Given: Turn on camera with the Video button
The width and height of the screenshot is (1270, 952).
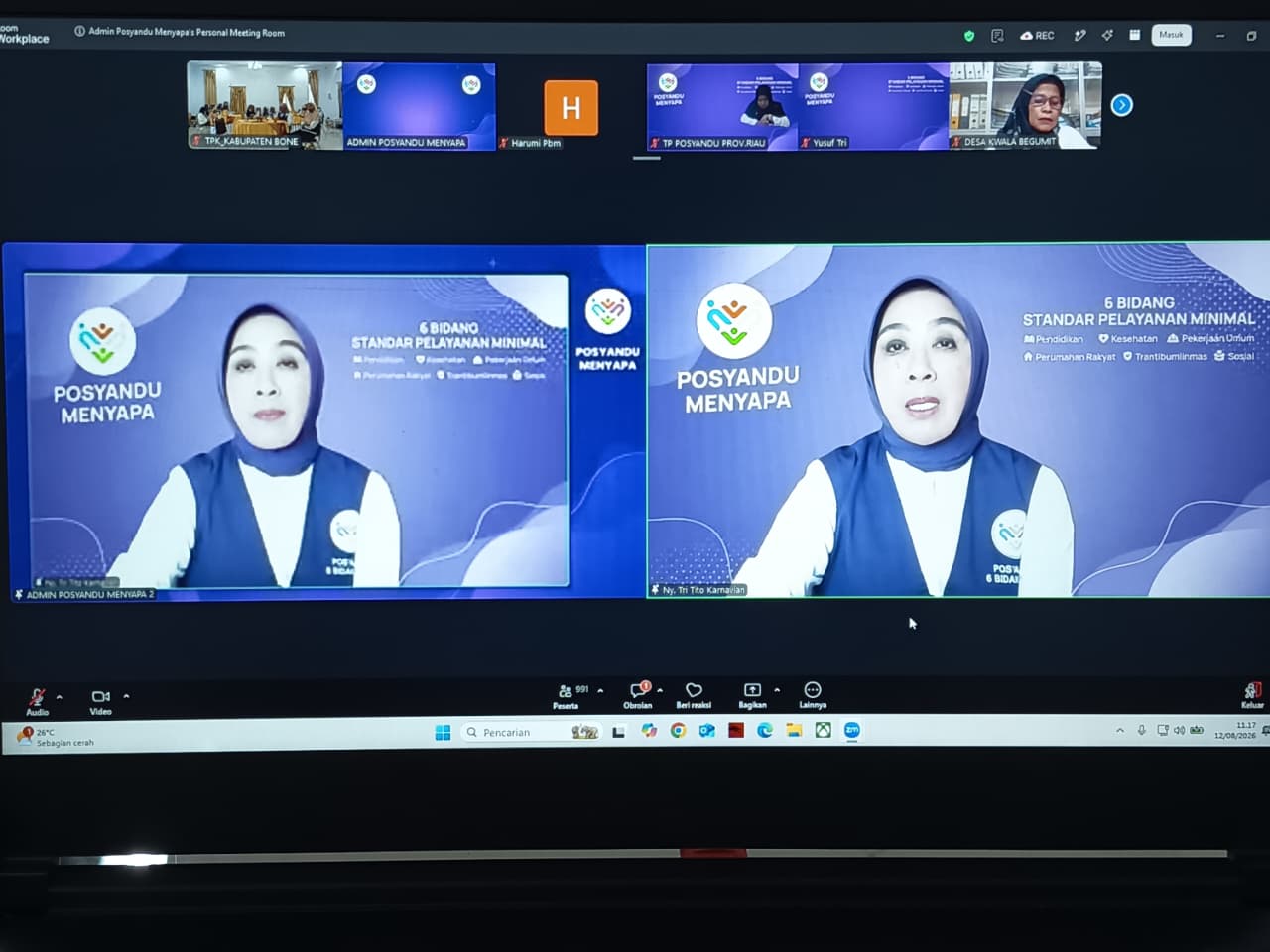Looking at the screenshot, I should click(x=100, y=701).
